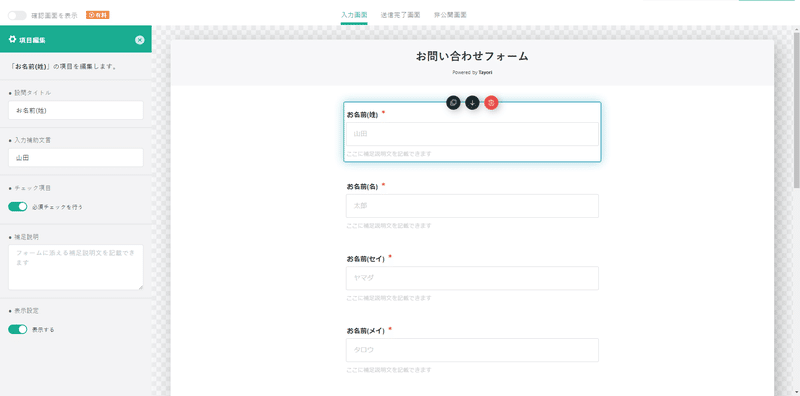Click the チェック項目 section label

(x=33, y=188)
